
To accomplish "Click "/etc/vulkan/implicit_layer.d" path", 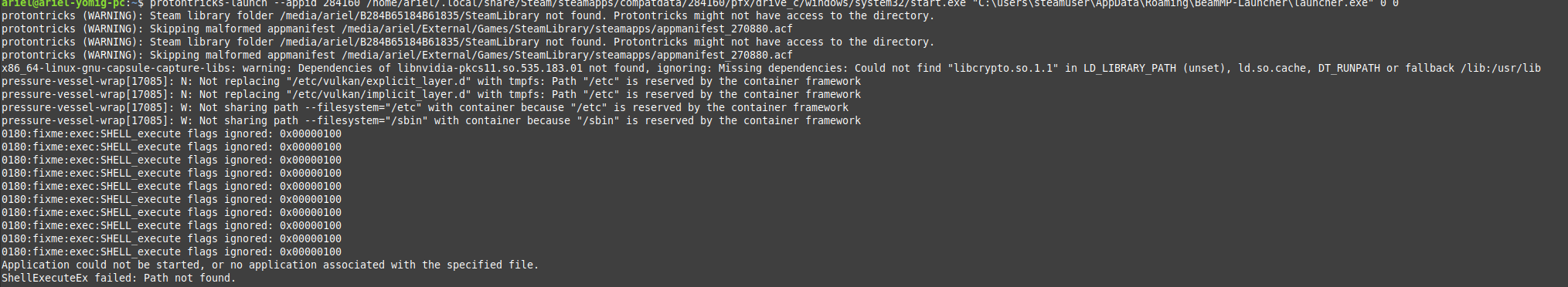I will tap(379, 95).
